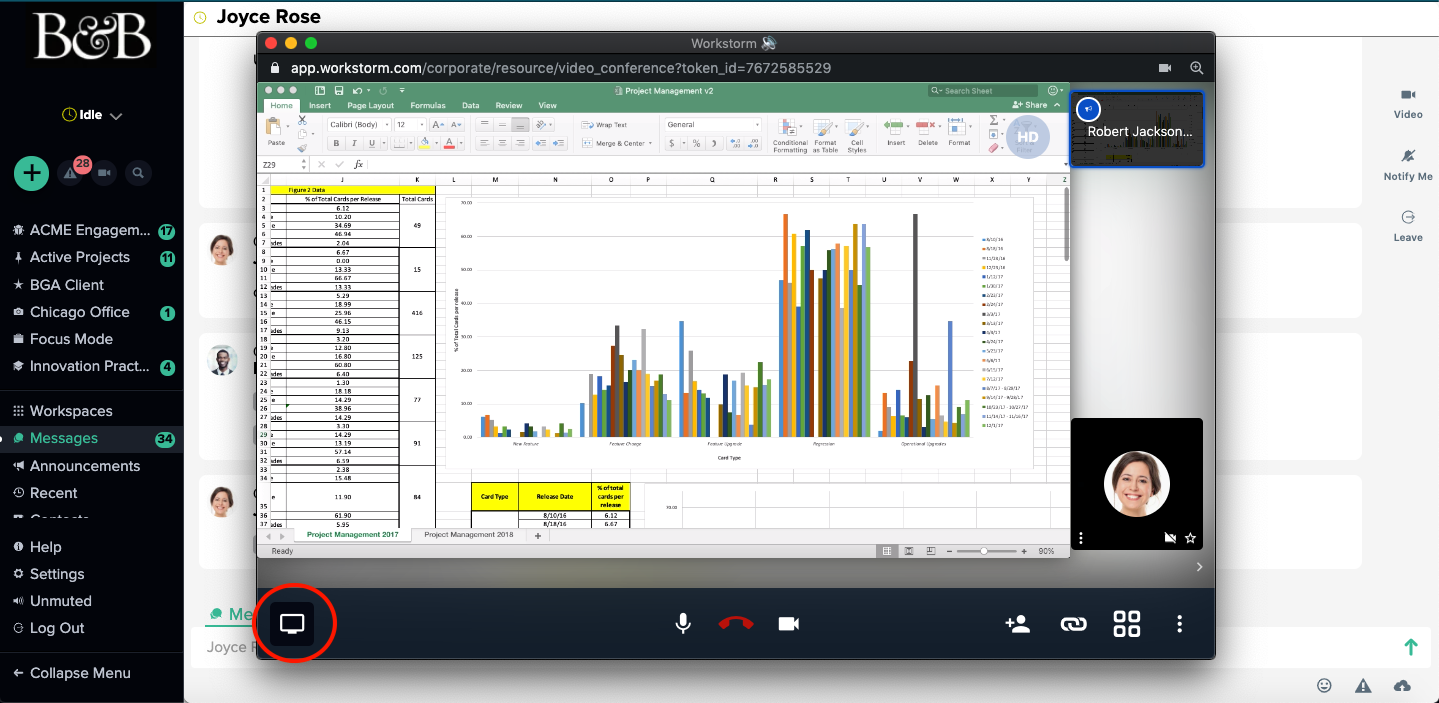Toggle the camera in the call control bar
This screenshot has height=703, width=1439.
789,624
